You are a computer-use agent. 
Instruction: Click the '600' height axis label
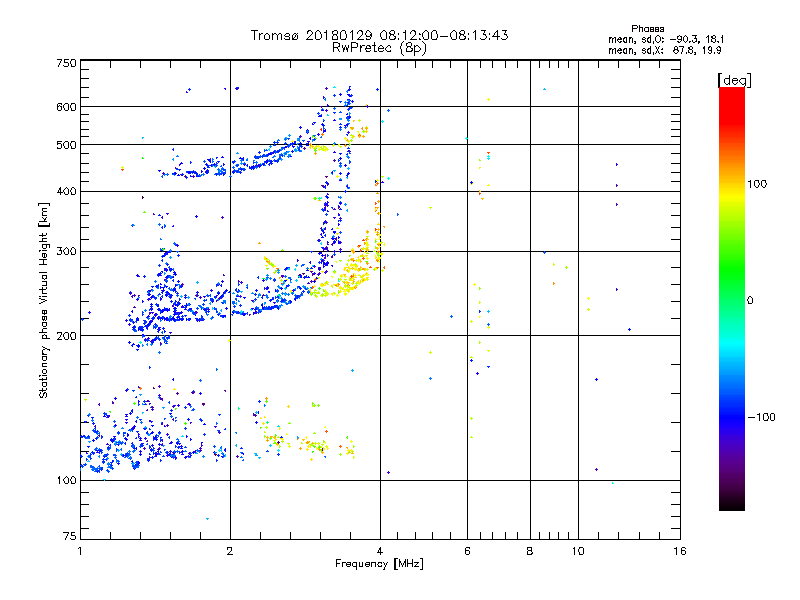click(66, 107)
